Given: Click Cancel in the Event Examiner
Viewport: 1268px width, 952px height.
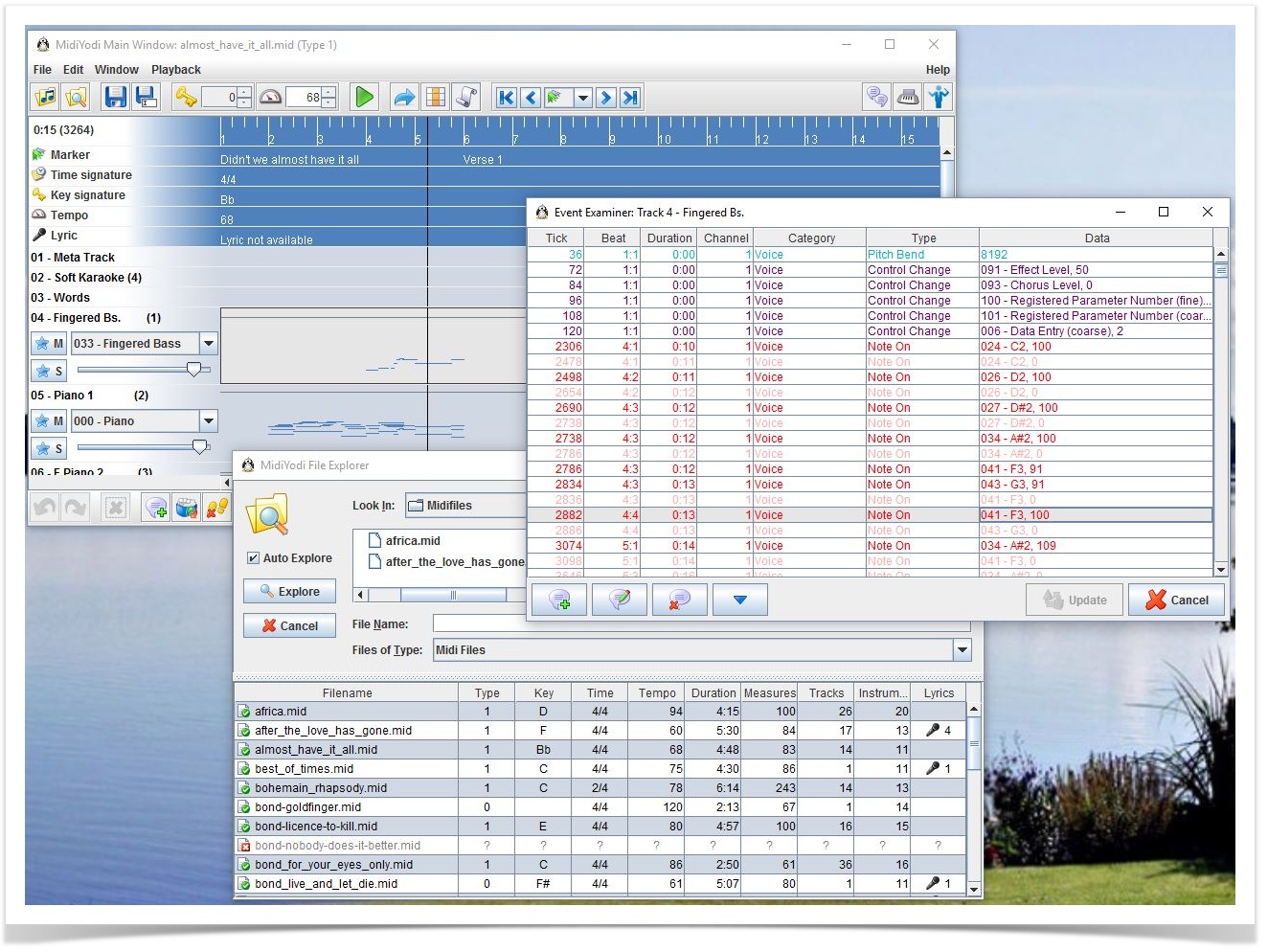Looking at the screenshot, I should click(1177, 601).
